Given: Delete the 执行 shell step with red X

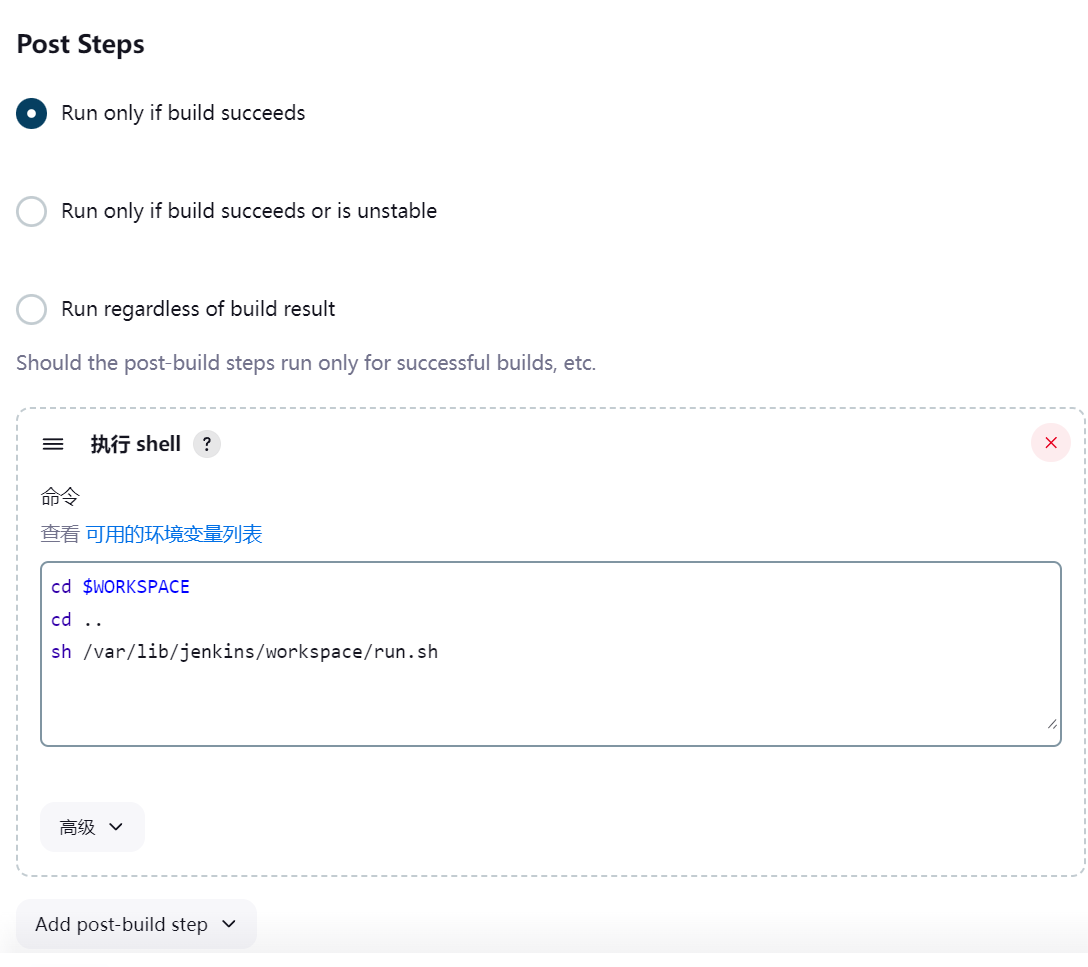Looking at the screenshot, I should pos(1051,443).
